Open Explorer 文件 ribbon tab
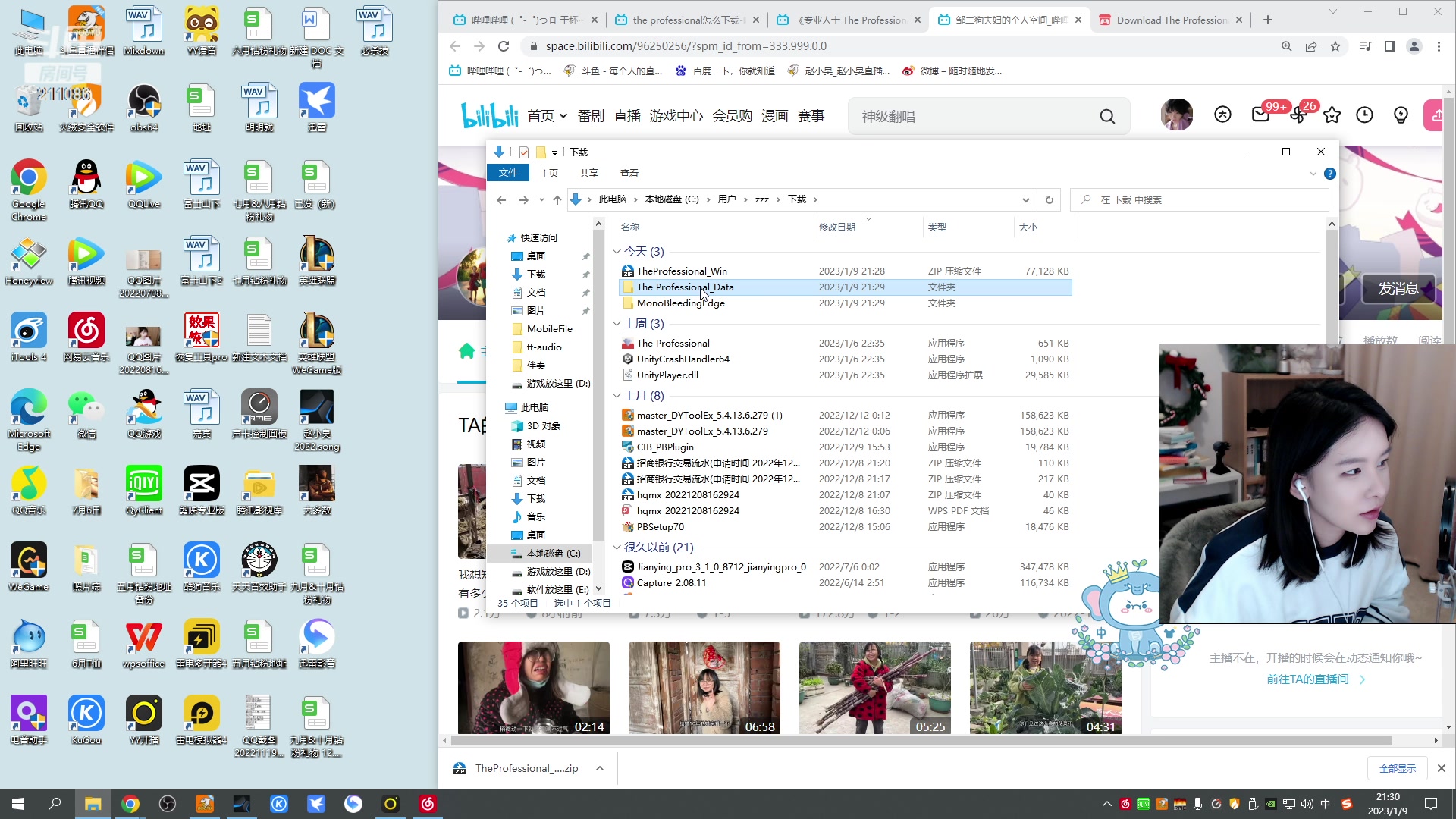 tap(508, 173)
